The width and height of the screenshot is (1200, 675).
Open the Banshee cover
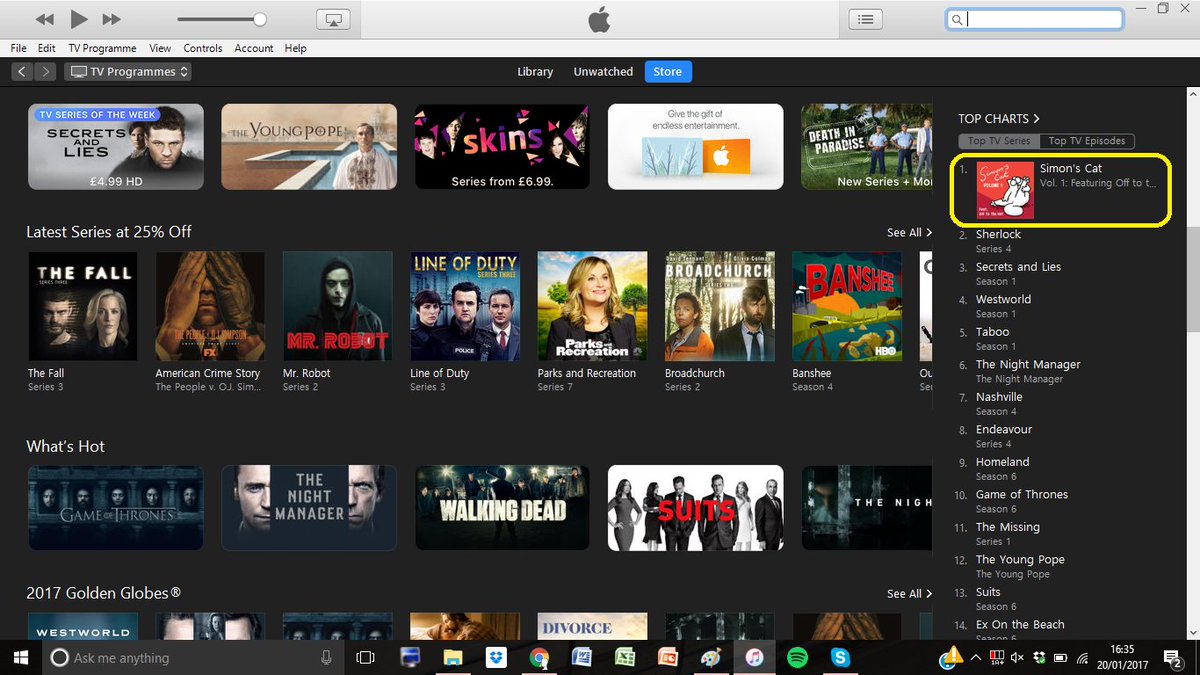pyautogui.click(x=847, y=306)
